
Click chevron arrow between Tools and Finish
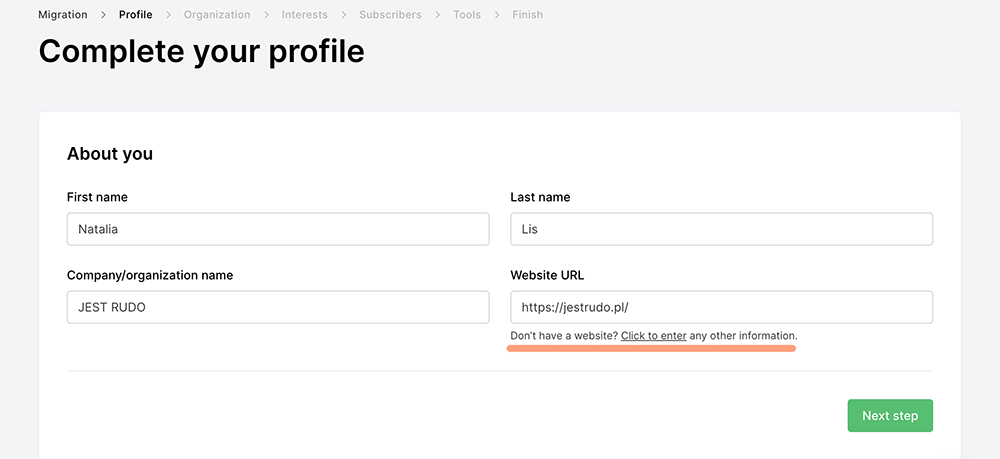(x=496, y=15)
